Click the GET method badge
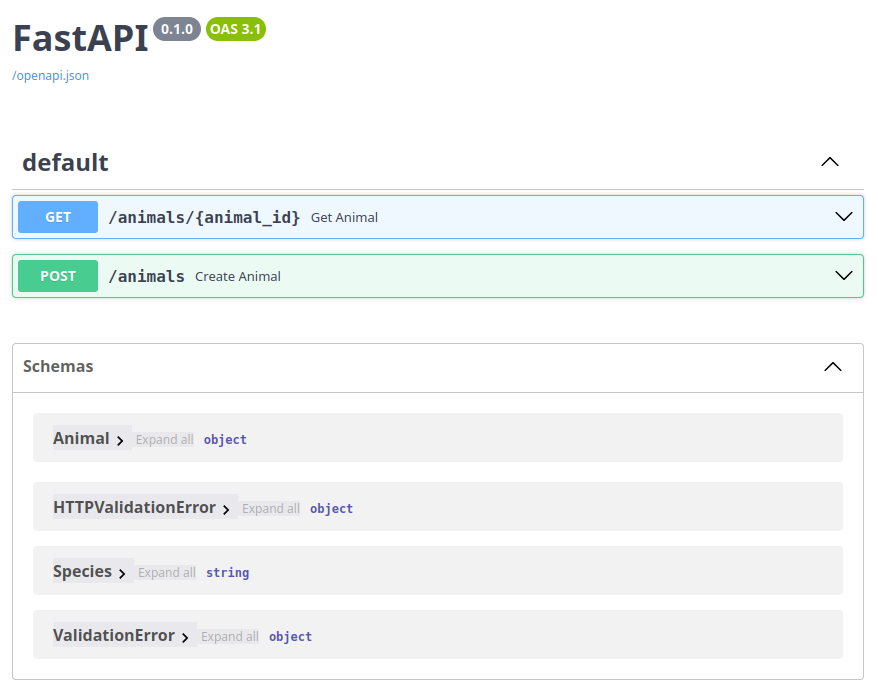The height and width of the screenshot is (698, 878). pos(57,216)
